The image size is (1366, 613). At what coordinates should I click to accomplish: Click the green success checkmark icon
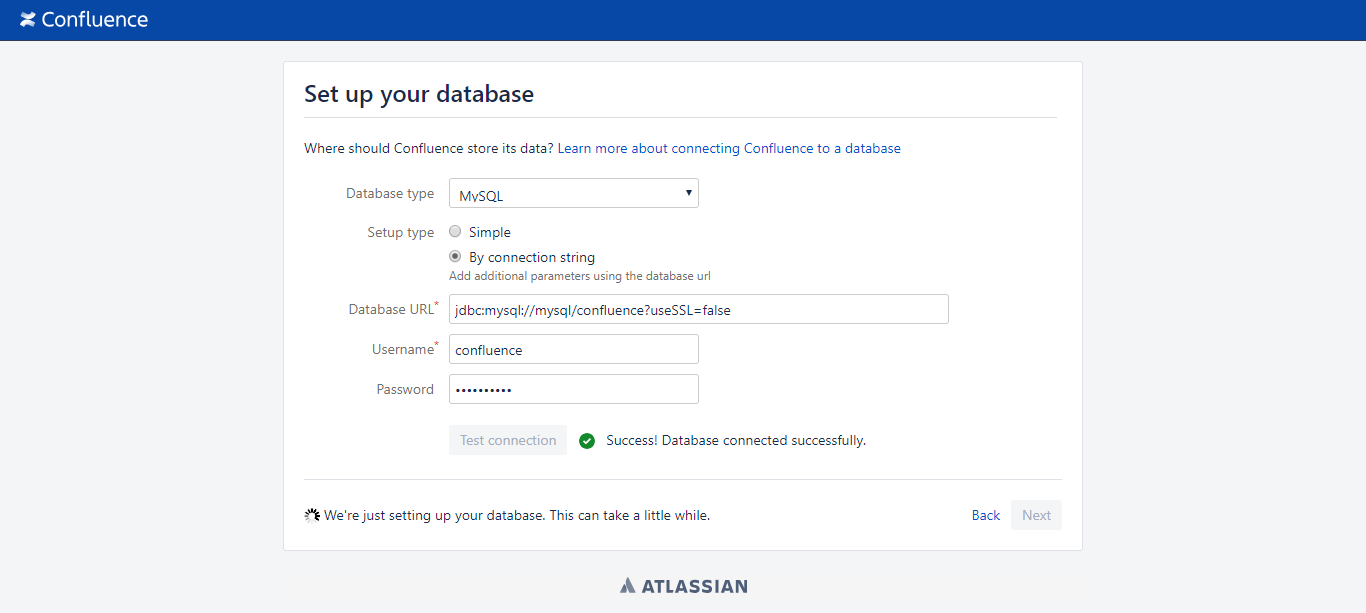point(587,441)
